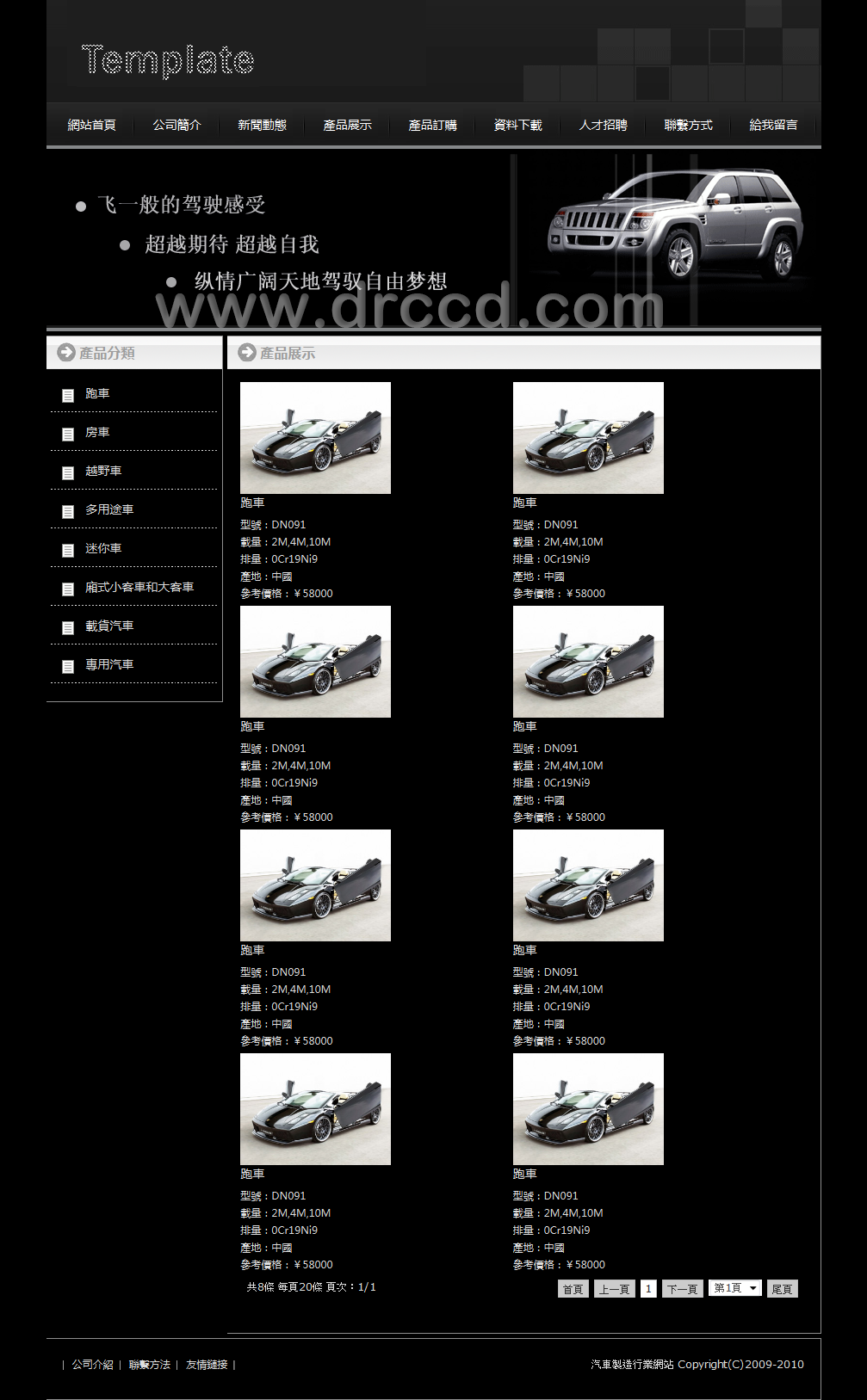Select the 載貨汽車 category link
Image resolution: width=867 pixels, height=1400 pixels.
click(109, 626)
